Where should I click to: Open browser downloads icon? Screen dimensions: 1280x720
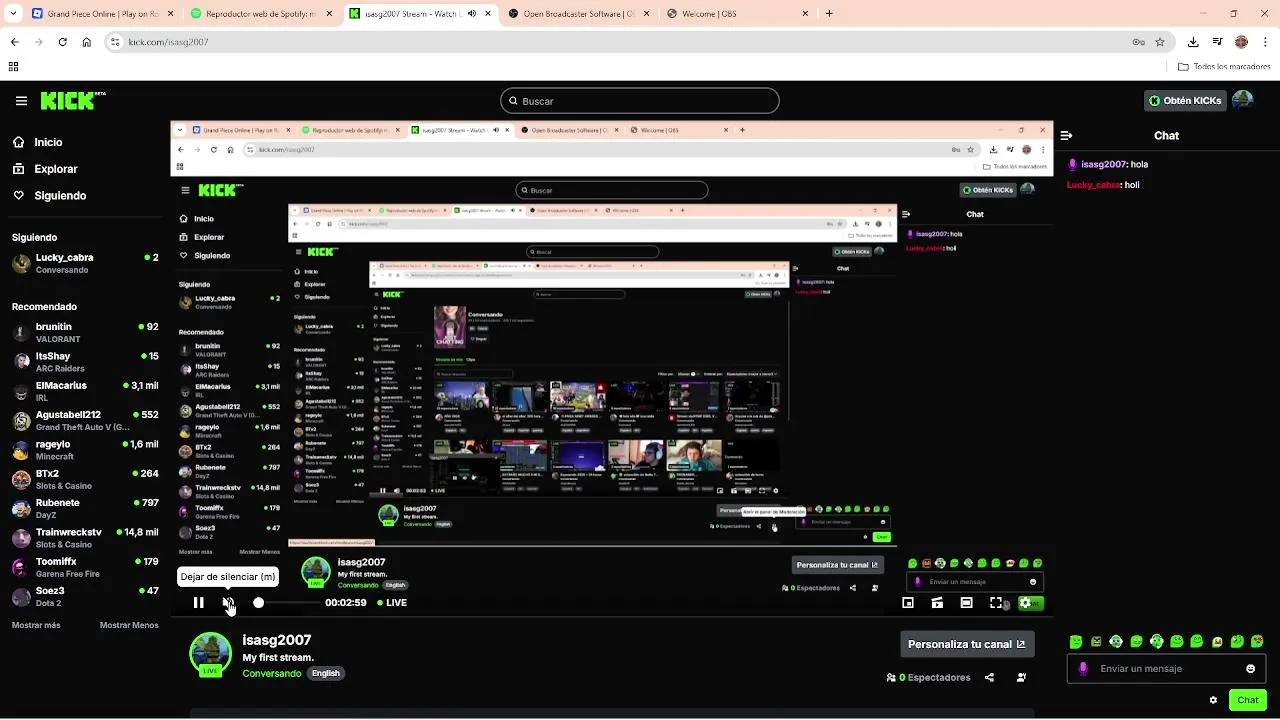click(x=1192, y=42)
